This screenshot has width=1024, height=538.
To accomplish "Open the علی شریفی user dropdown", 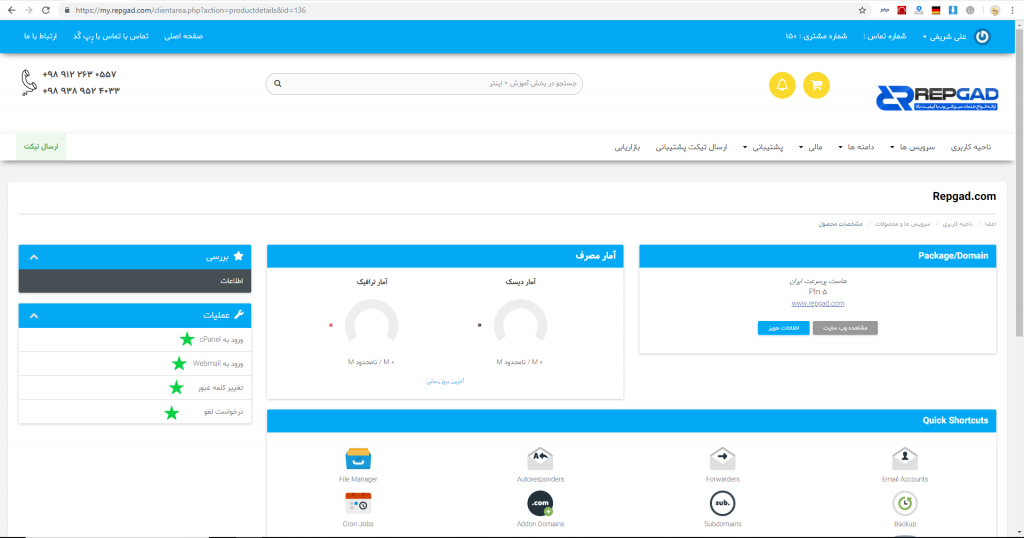I will (x=944, y=37).
